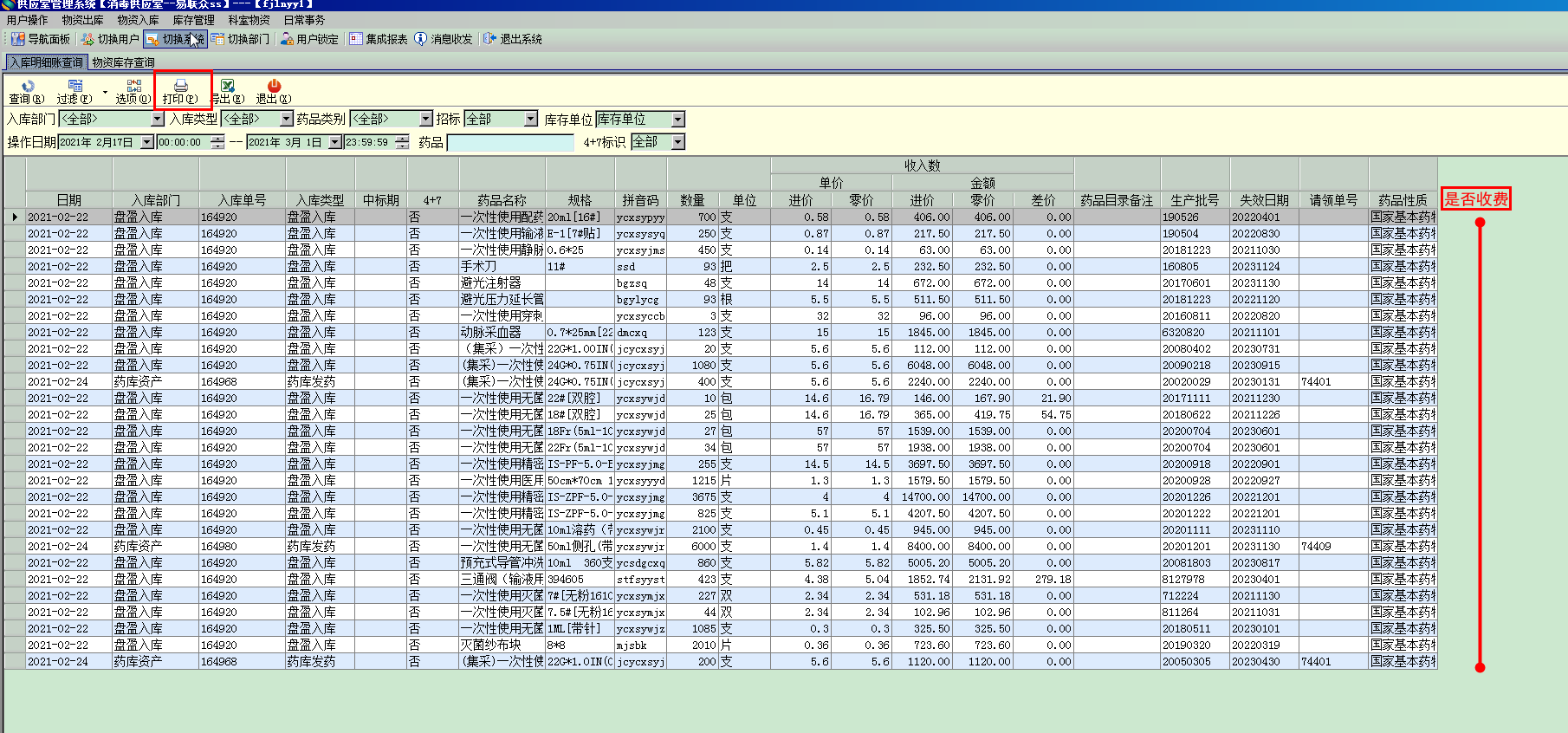Click the 差价 column header

tap(1044, 200)
